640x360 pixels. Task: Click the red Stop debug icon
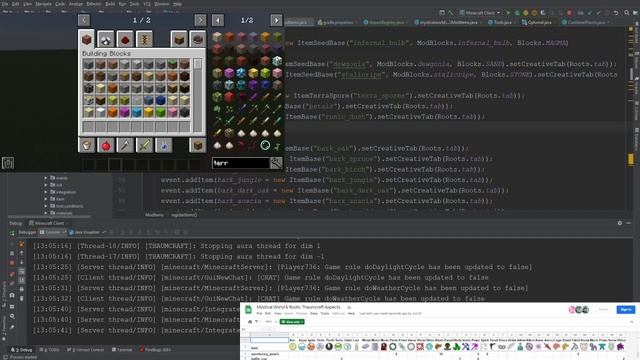[12, 262]
